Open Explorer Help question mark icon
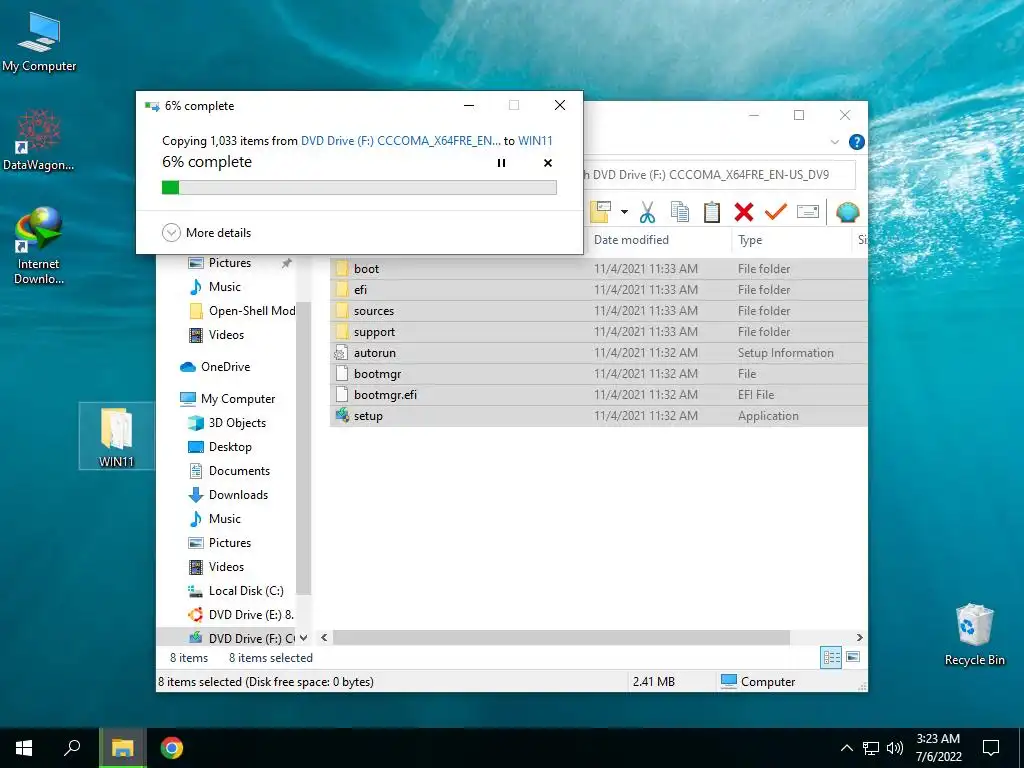 pos(856,142)
